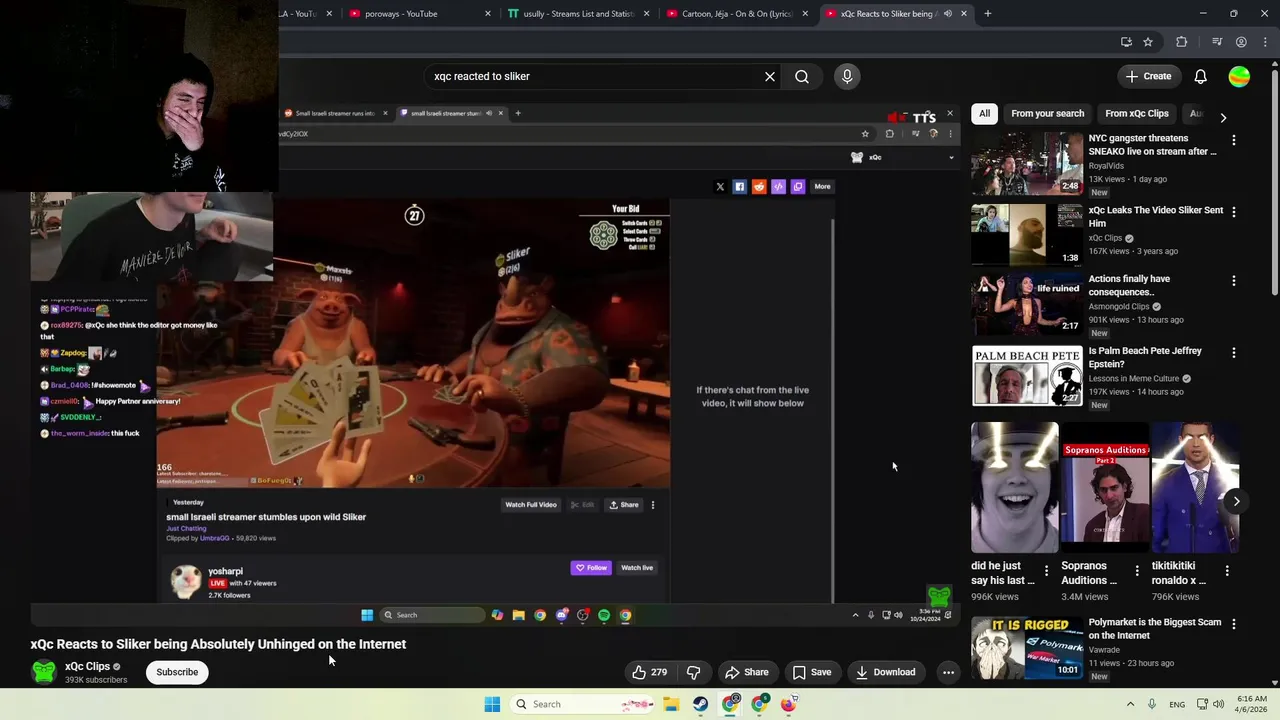This screenshot has width=1280, height=720.
Task: Open xQc Leaks The Video Sliker Sent Him
Action: point(1027,235)
